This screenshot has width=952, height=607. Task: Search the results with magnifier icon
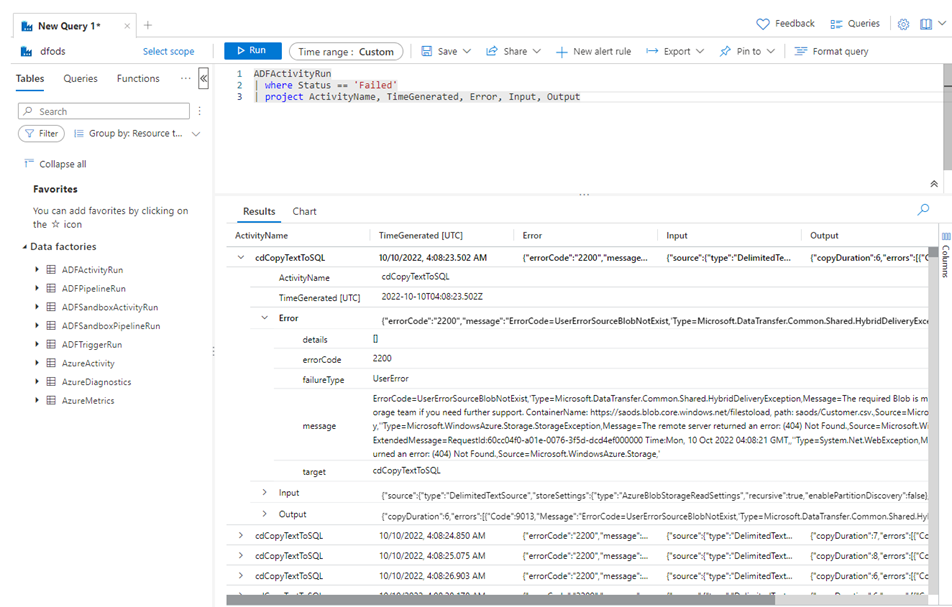click(x=923, y=209)
